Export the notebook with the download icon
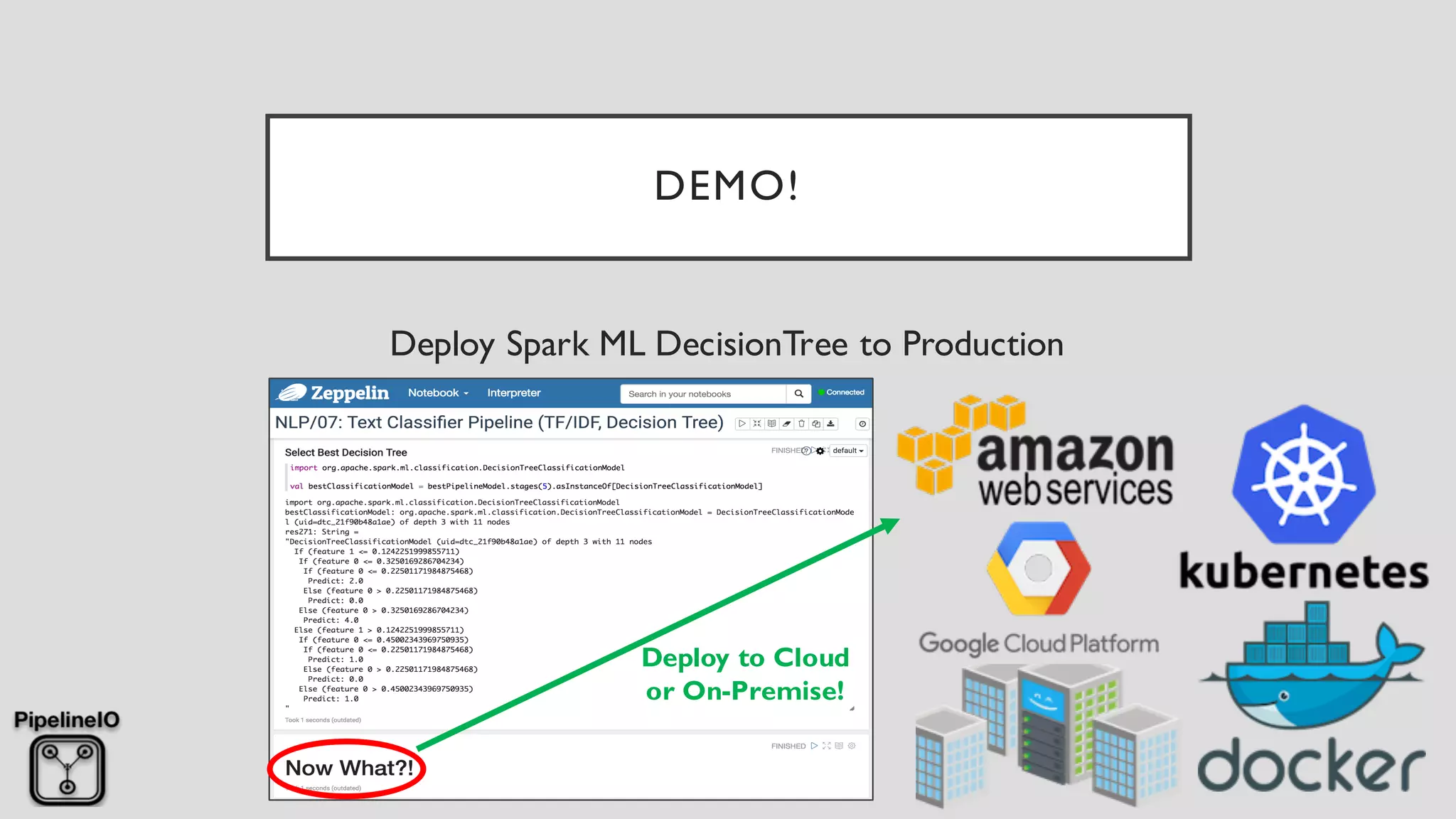Image resolution: width=1456 pixels, height=819 pixels. 830,424
